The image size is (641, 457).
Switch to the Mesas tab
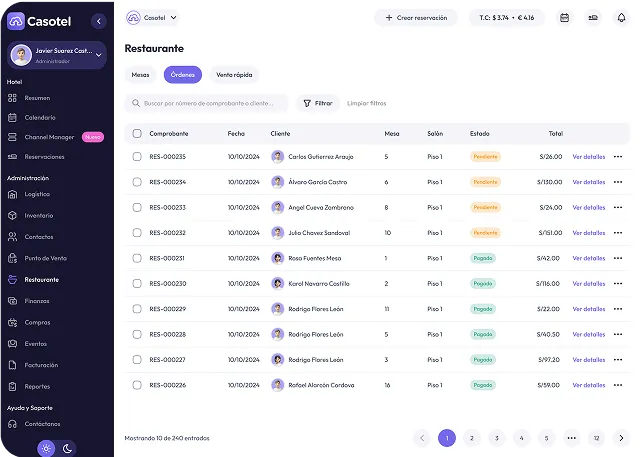click(140, 74)
